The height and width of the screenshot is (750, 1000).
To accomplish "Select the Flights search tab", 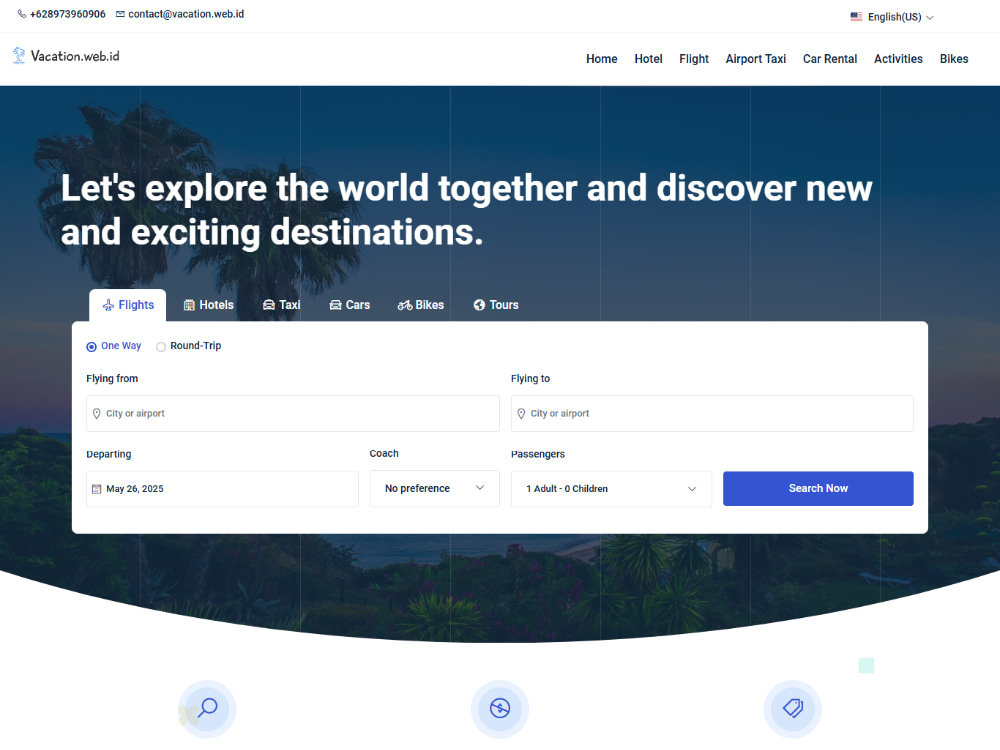I will click(x=128, y=305).
